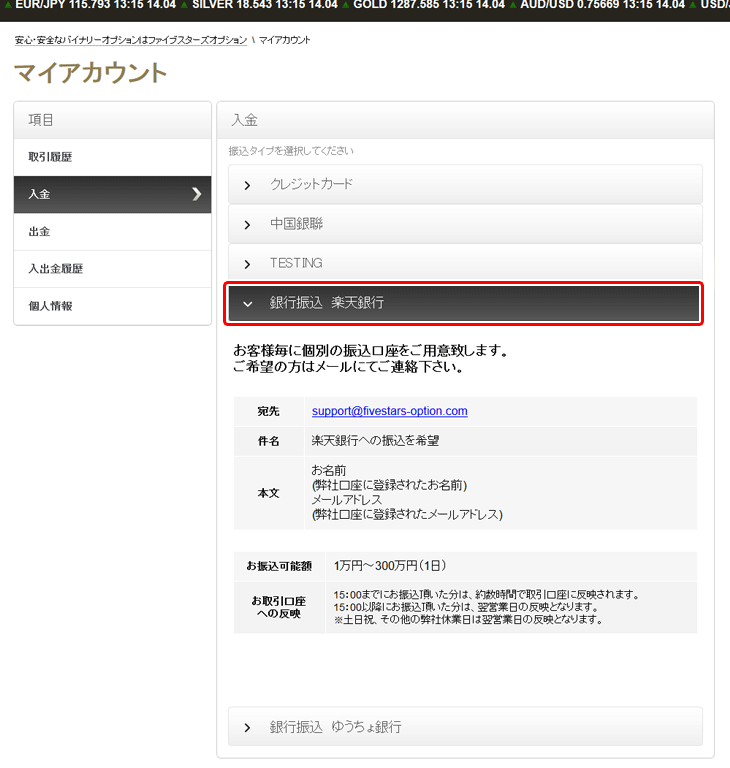
Task: Click the chevron icon beside クレジットカード
Action: pyautogui.click(x=247, y=186)
